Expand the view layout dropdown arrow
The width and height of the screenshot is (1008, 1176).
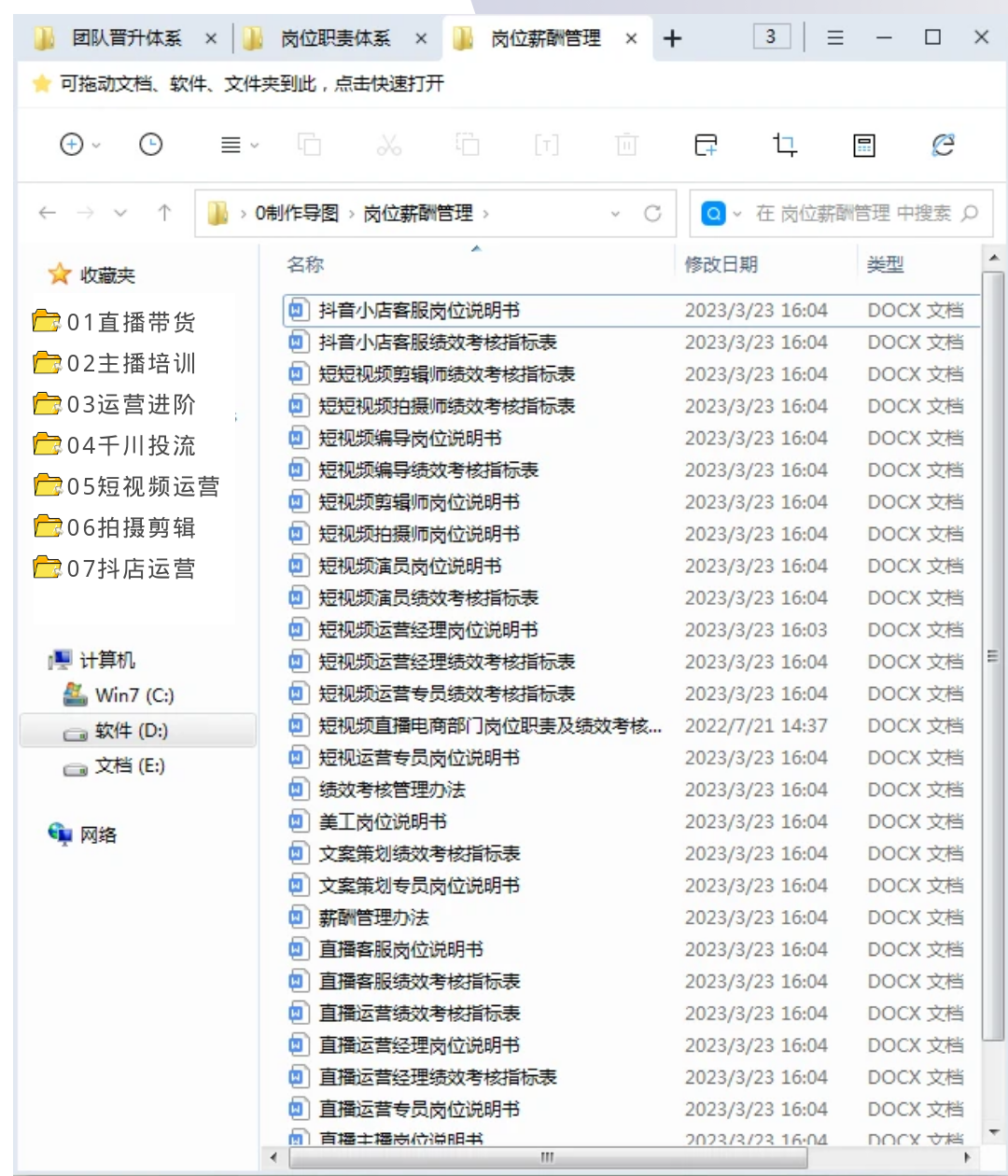point(254,146)
